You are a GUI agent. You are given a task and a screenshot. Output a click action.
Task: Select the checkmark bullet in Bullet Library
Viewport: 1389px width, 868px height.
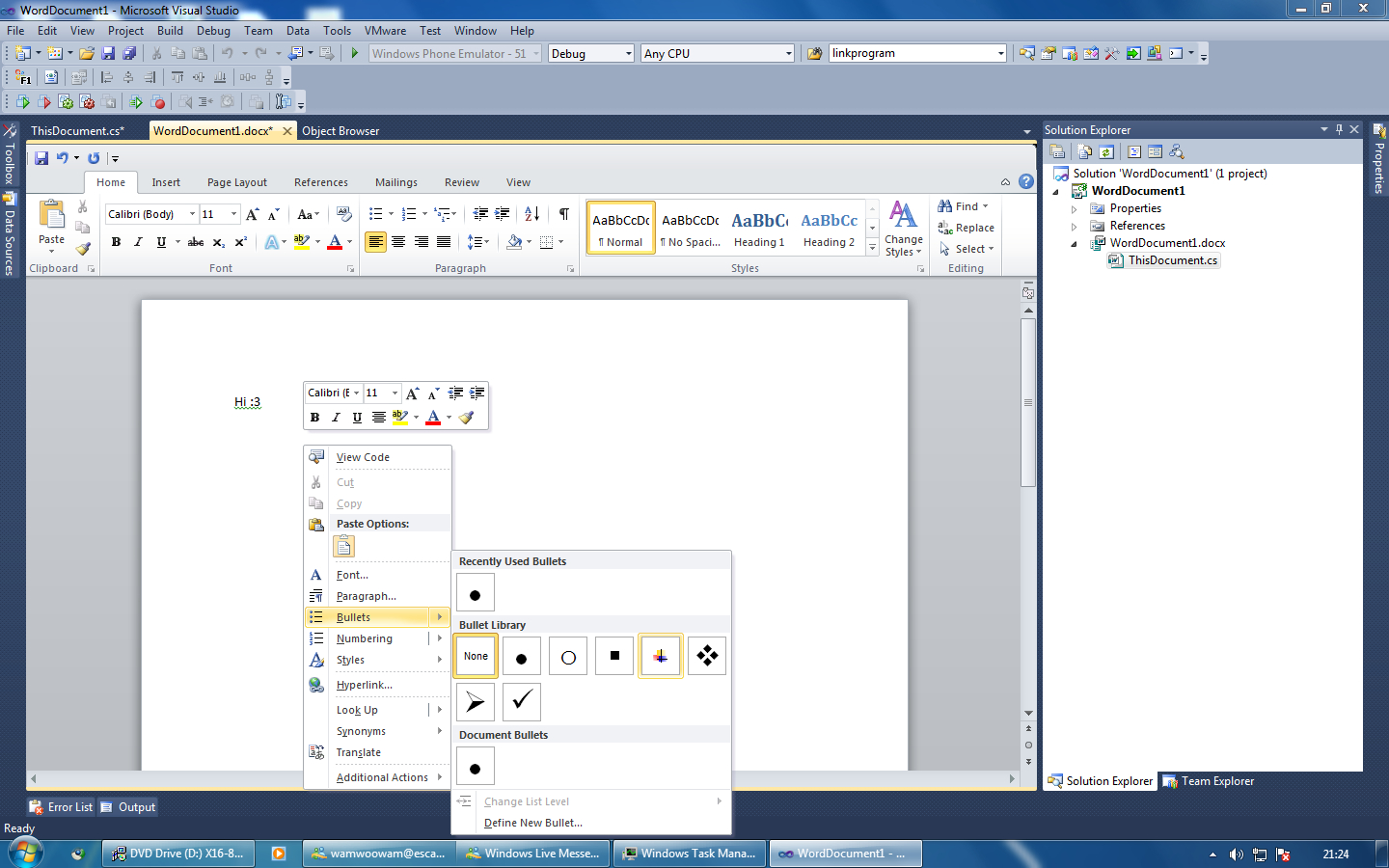(x=521, y=701)
